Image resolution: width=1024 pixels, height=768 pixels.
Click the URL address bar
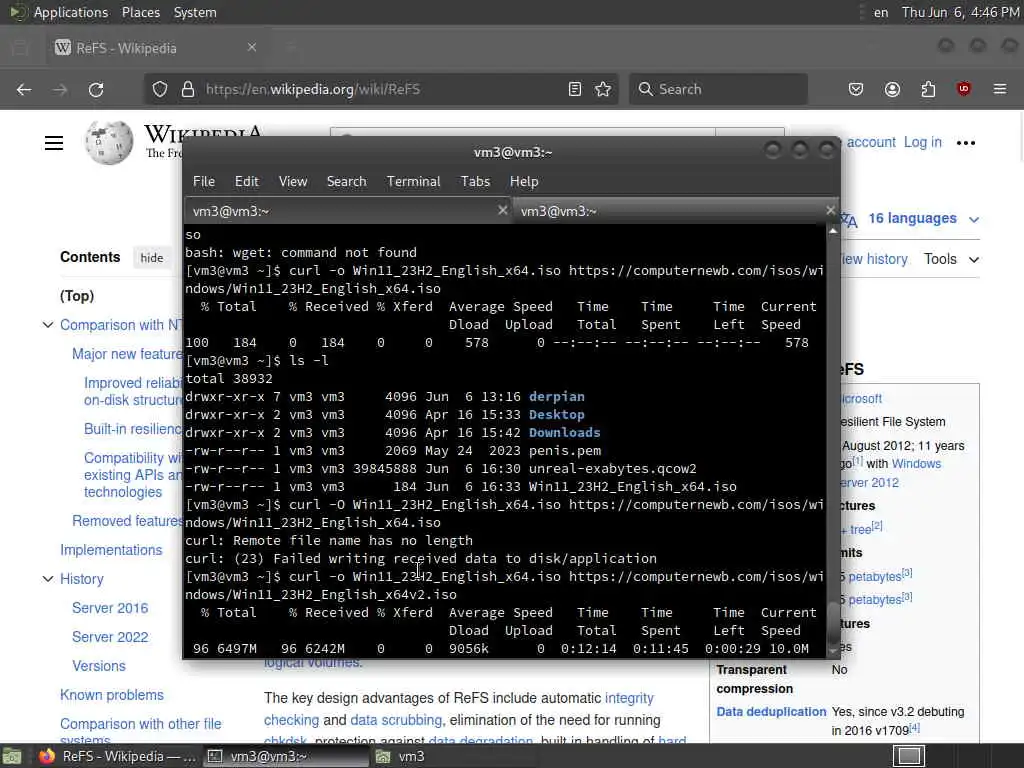pos(379,89)
